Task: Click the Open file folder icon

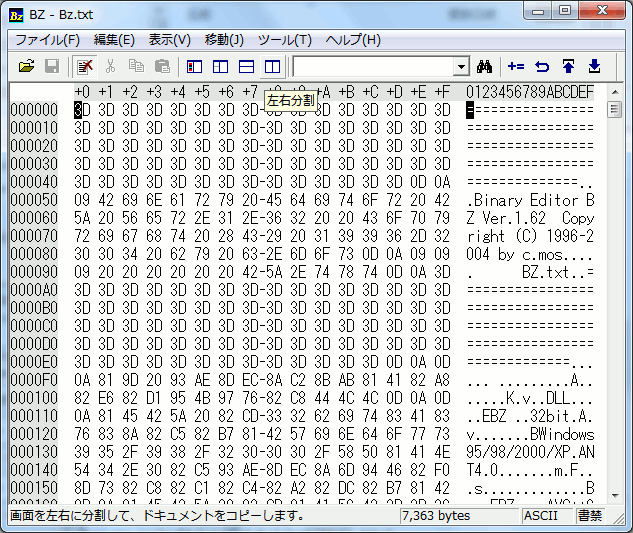Action: [x=27, y=66]
